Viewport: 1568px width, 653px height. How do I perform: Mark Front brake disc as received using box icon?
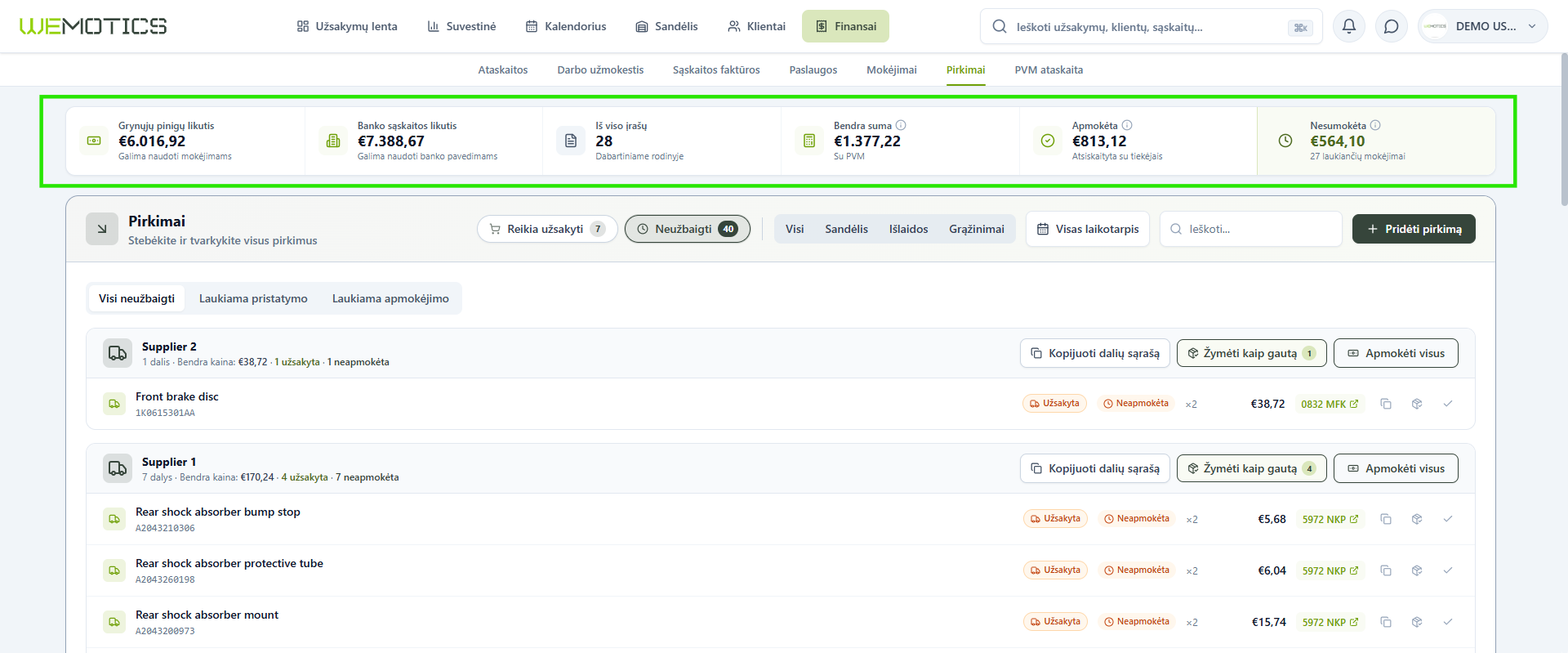point(1417,404)
